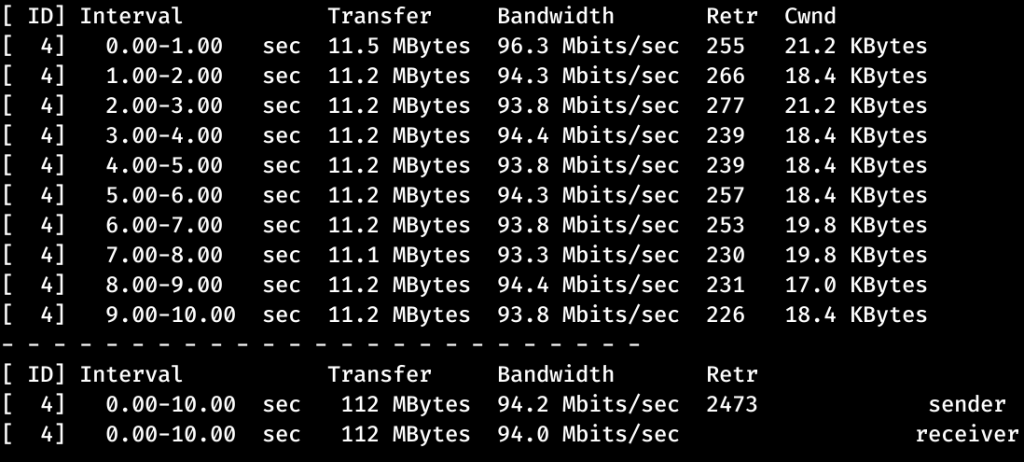Select the retransmit count 253
Viewport: 1024px width, 462px height.
[725, 226]
